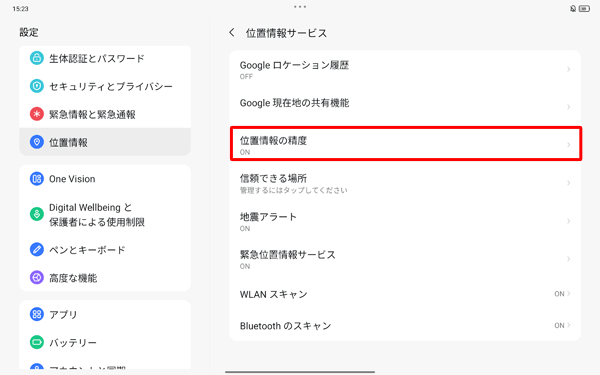
Task: Click chevron on 信頼できる場所 row
Action: point(569,183)
